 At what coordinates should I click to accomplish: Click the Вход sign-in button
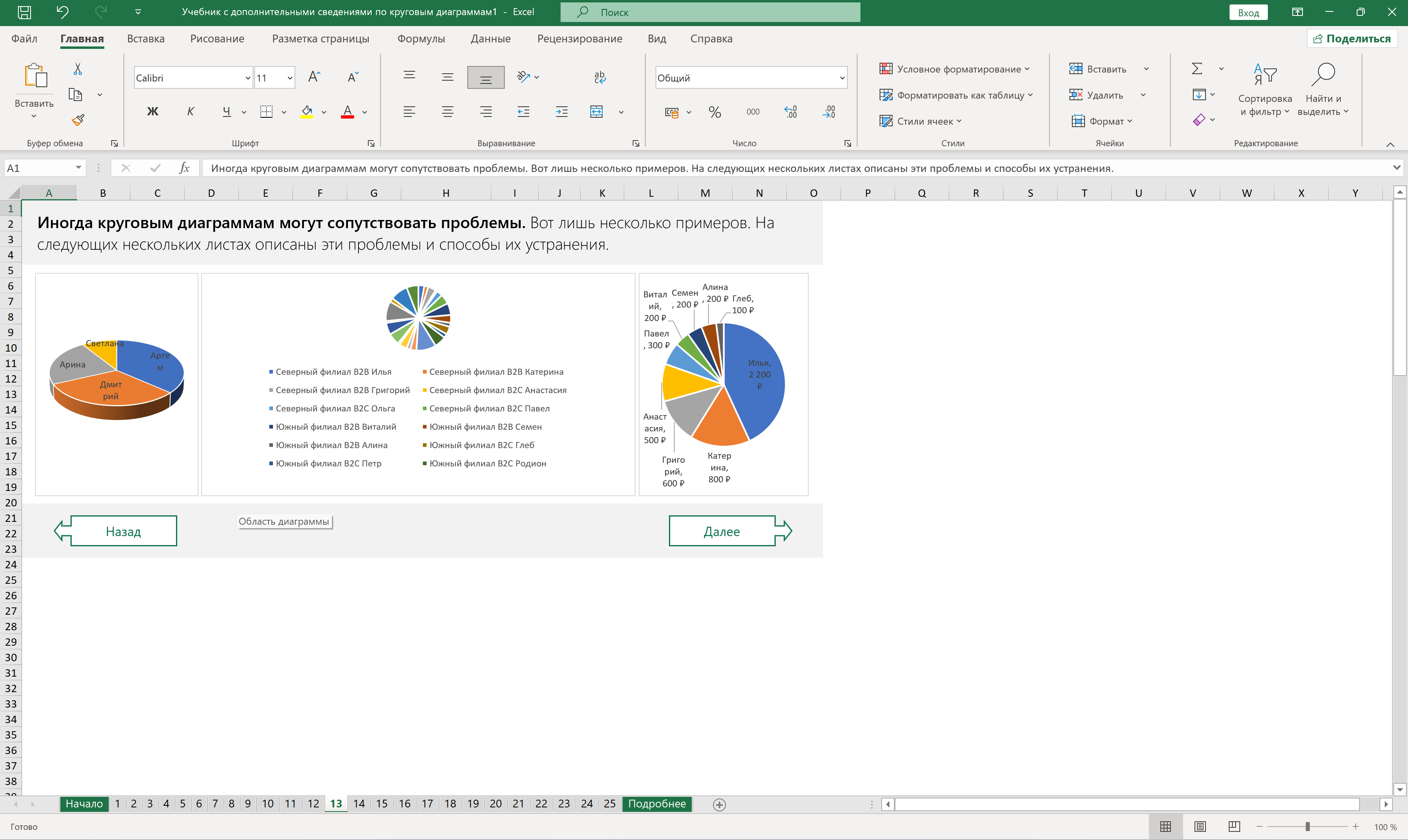coord(1248,13)
